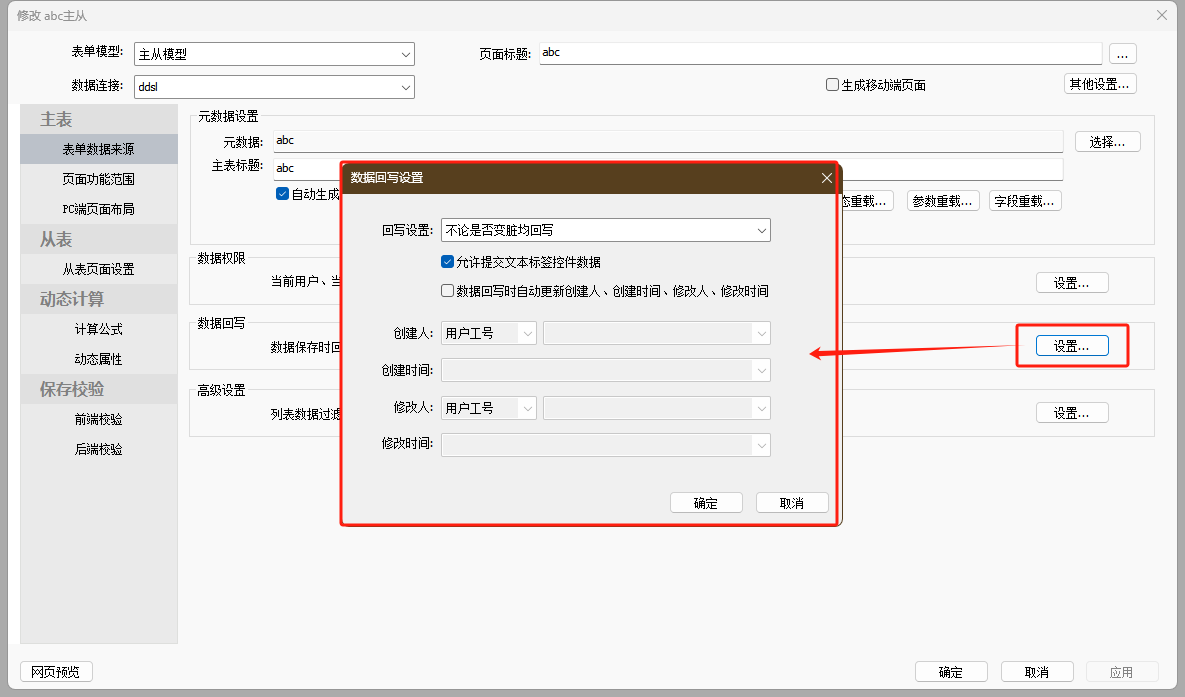
Task: Uncheck 允许提交文本标签控件数据
Action: (x=448, y=262)
